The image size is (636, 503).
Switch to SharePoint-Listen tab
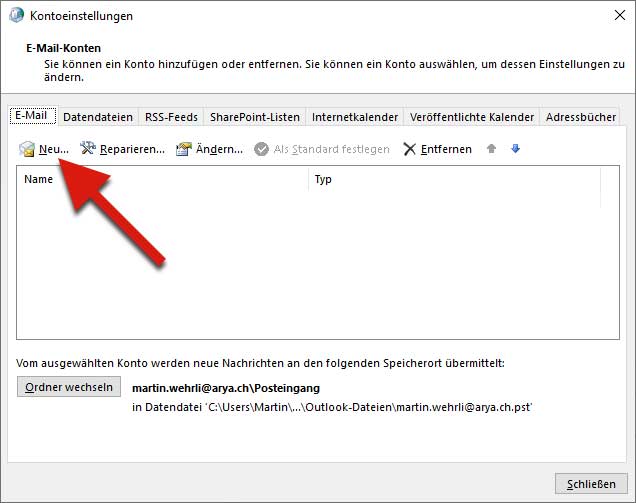point(254,117)
